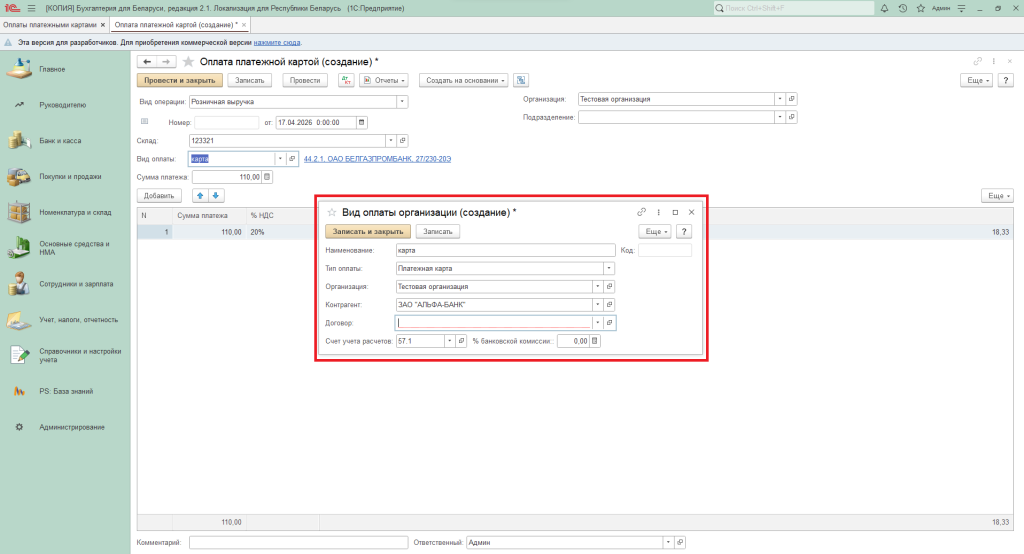Click the move row down arrow

215,196
